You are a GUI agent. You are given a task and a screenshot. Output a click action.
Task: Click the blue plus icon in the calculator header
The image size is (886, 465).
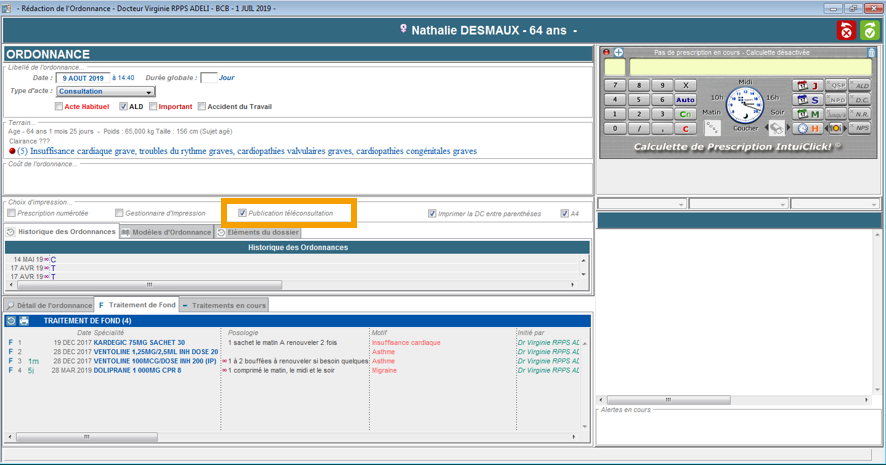pos(619,52)
